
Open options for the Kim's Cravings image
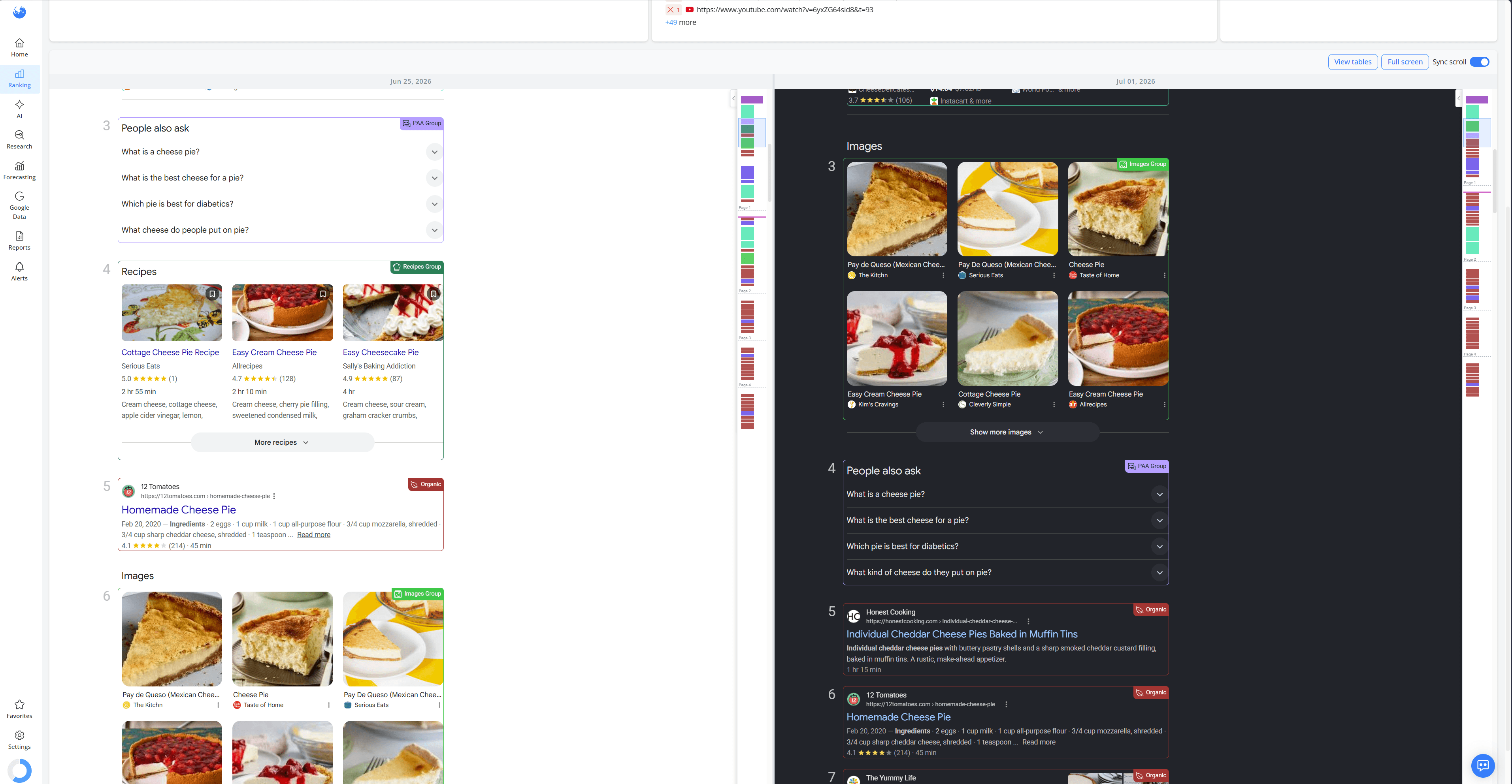(943, 404)
